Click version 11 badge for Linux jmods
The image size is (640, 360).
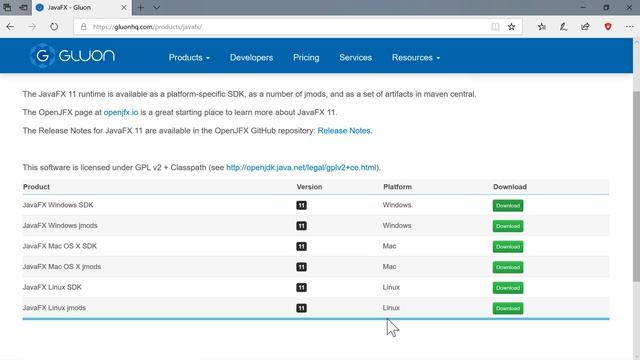pos(301,308)
